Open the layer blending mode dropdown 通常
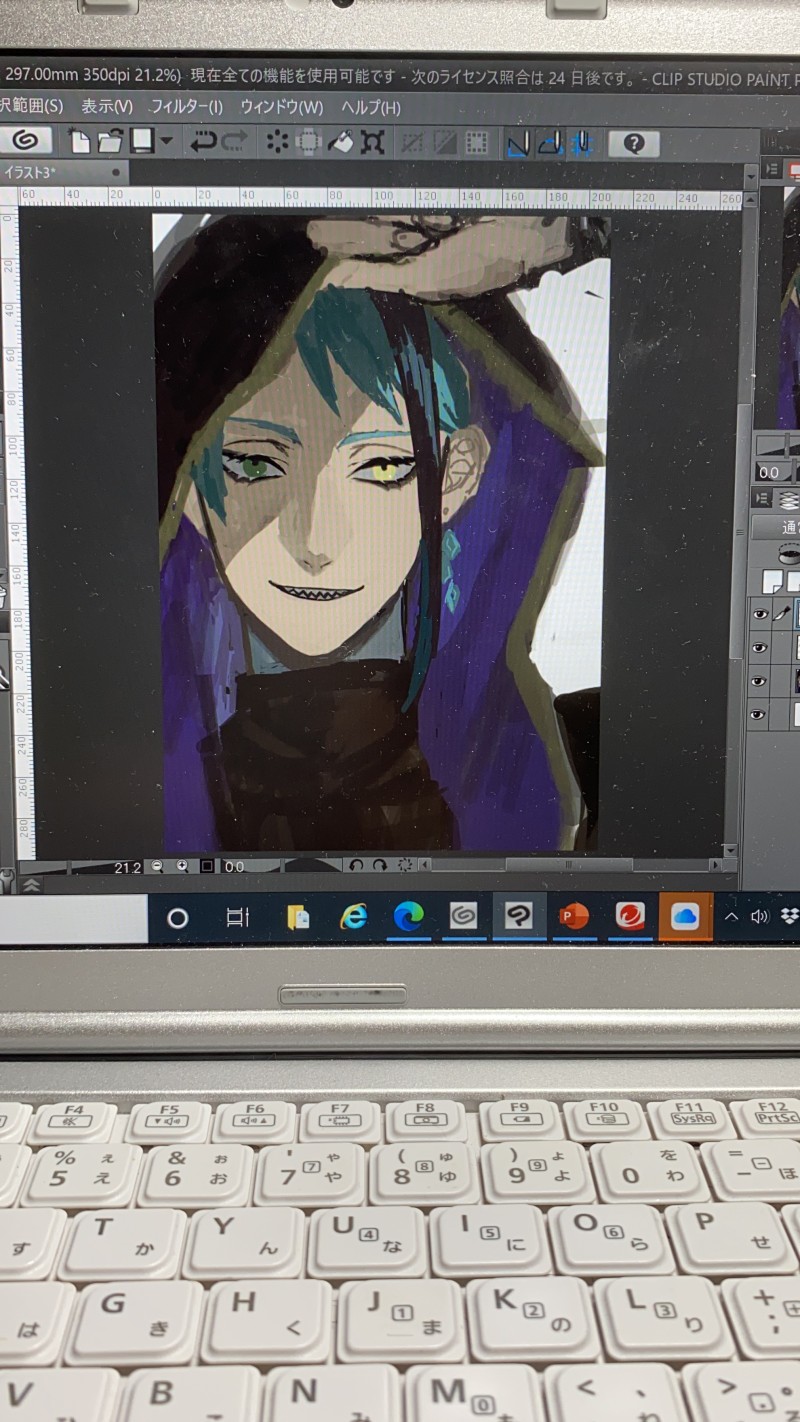Screen dimensions: 800x1422 [778, 528]
